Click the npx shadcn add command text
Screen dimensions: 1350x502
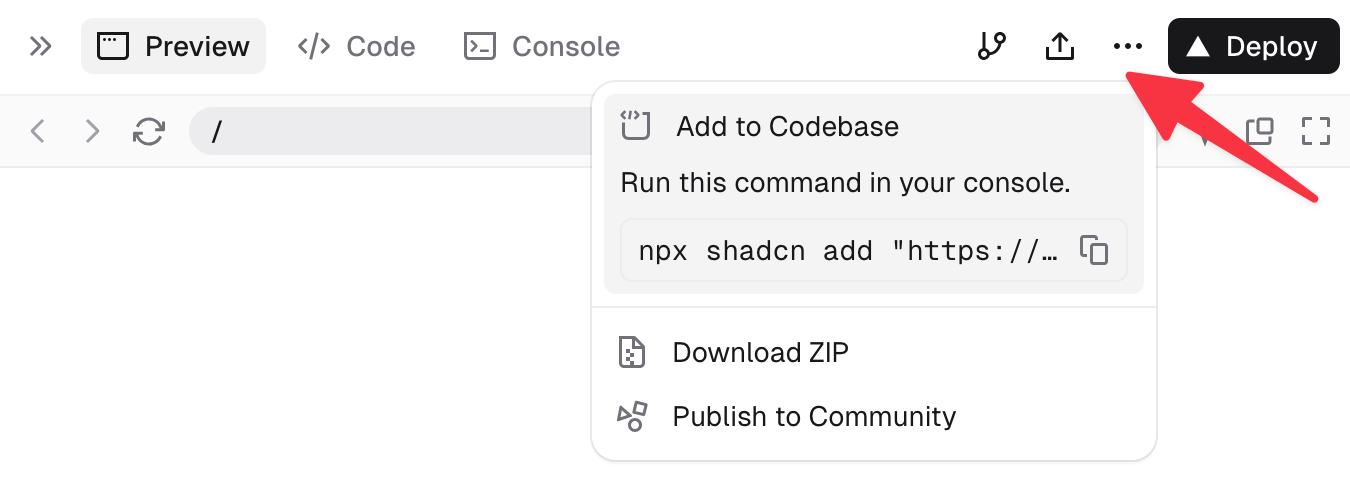848,251
